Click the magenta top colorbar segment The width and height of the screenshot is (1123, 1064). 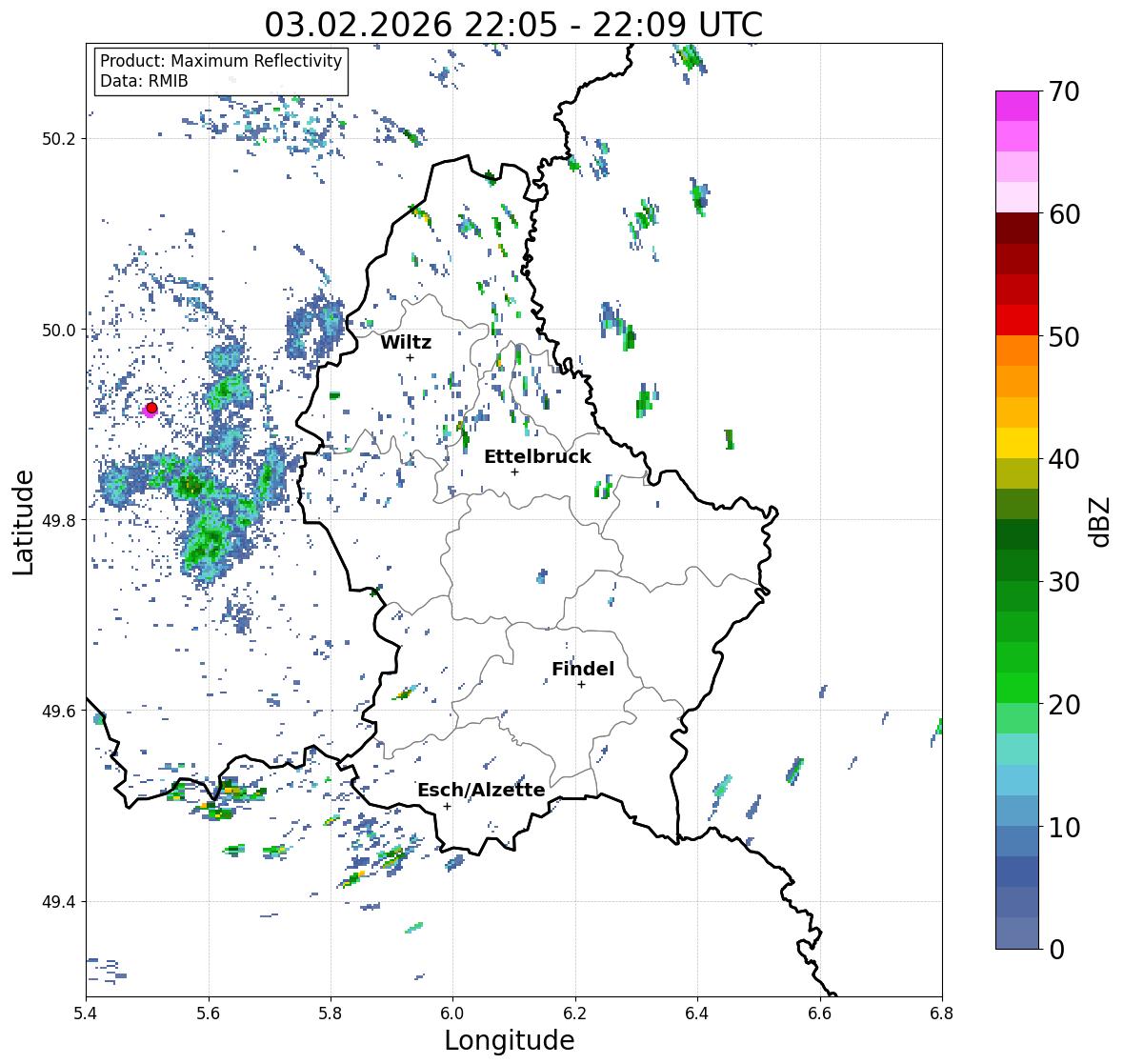pos(1017,106)
